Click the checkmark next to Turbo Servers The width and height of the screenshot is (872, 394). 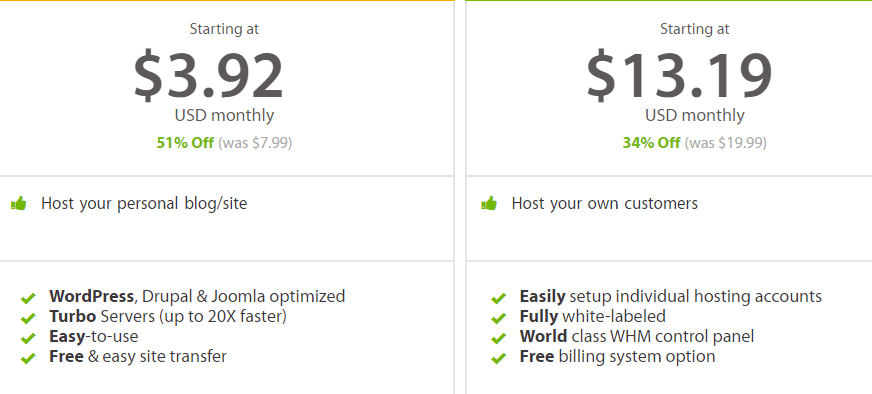[x=28, y=318]
